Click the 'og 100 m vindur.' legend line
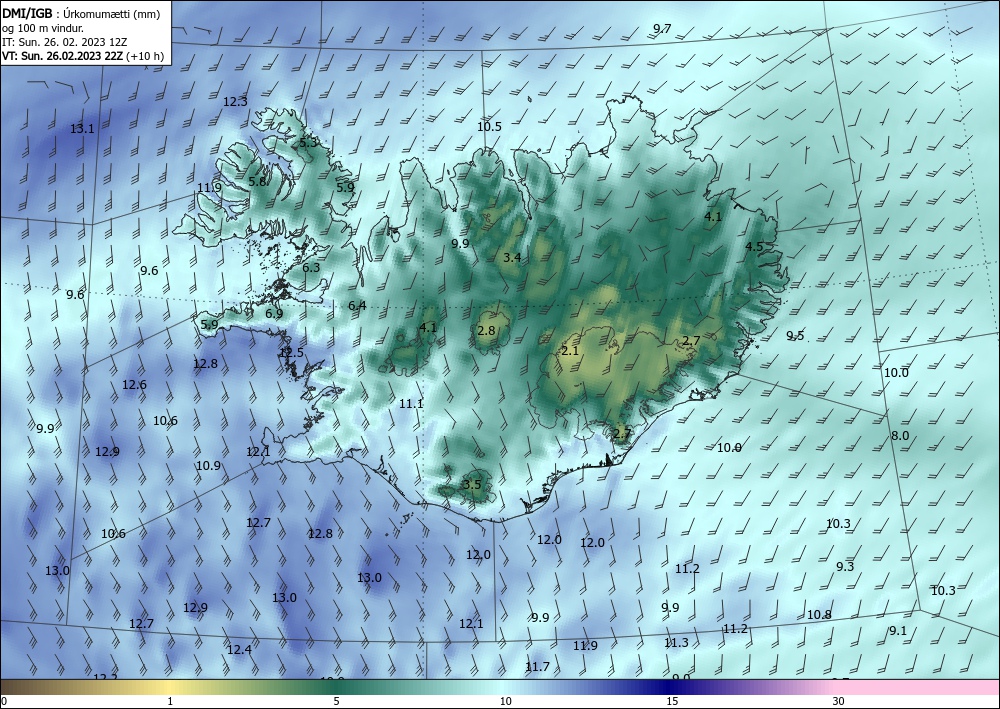This screenshot has width=1000, height=709. [x=43, y=28]
